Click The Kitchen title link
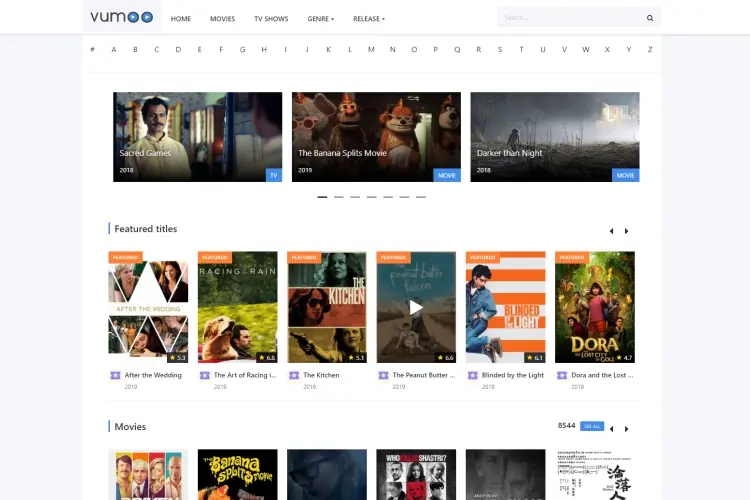 321,375
